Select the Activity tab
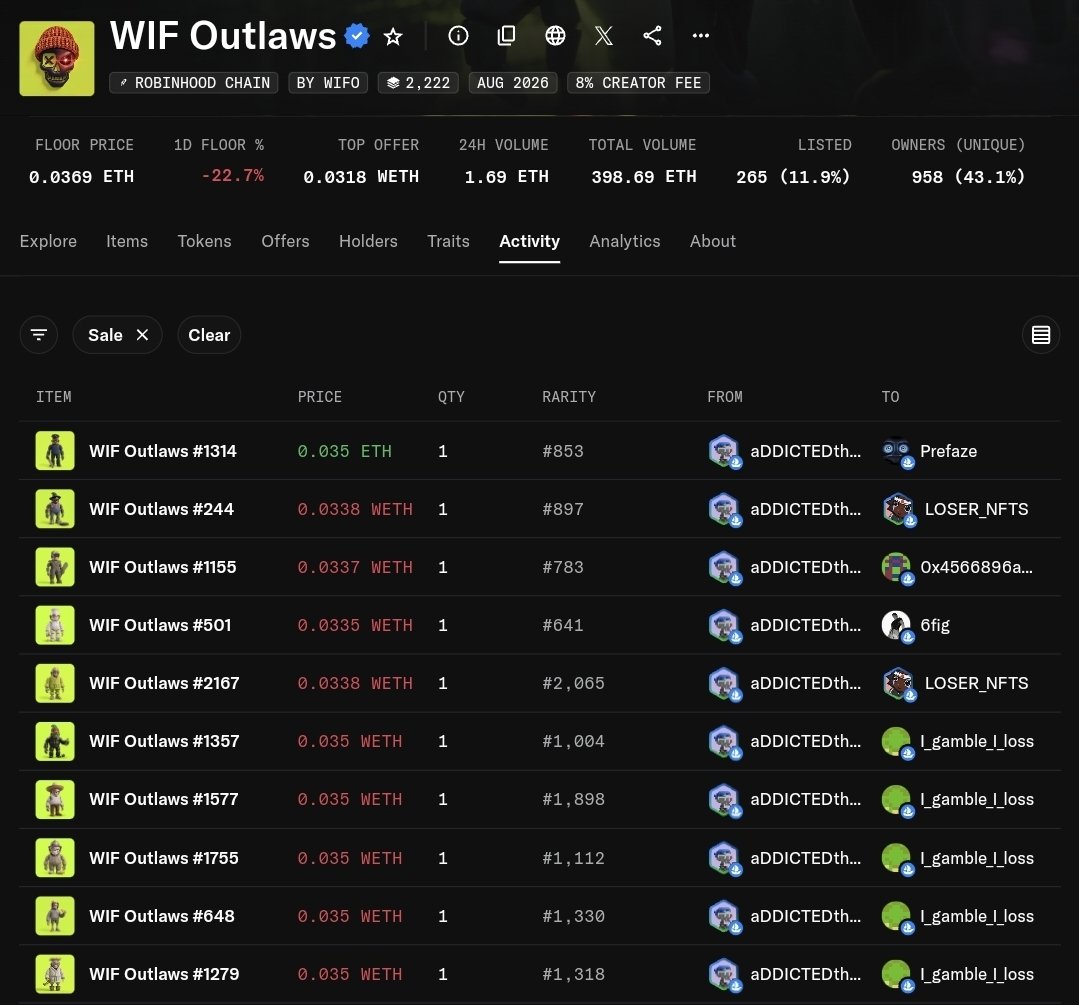1079x1005 pixels. coord(529,241)
